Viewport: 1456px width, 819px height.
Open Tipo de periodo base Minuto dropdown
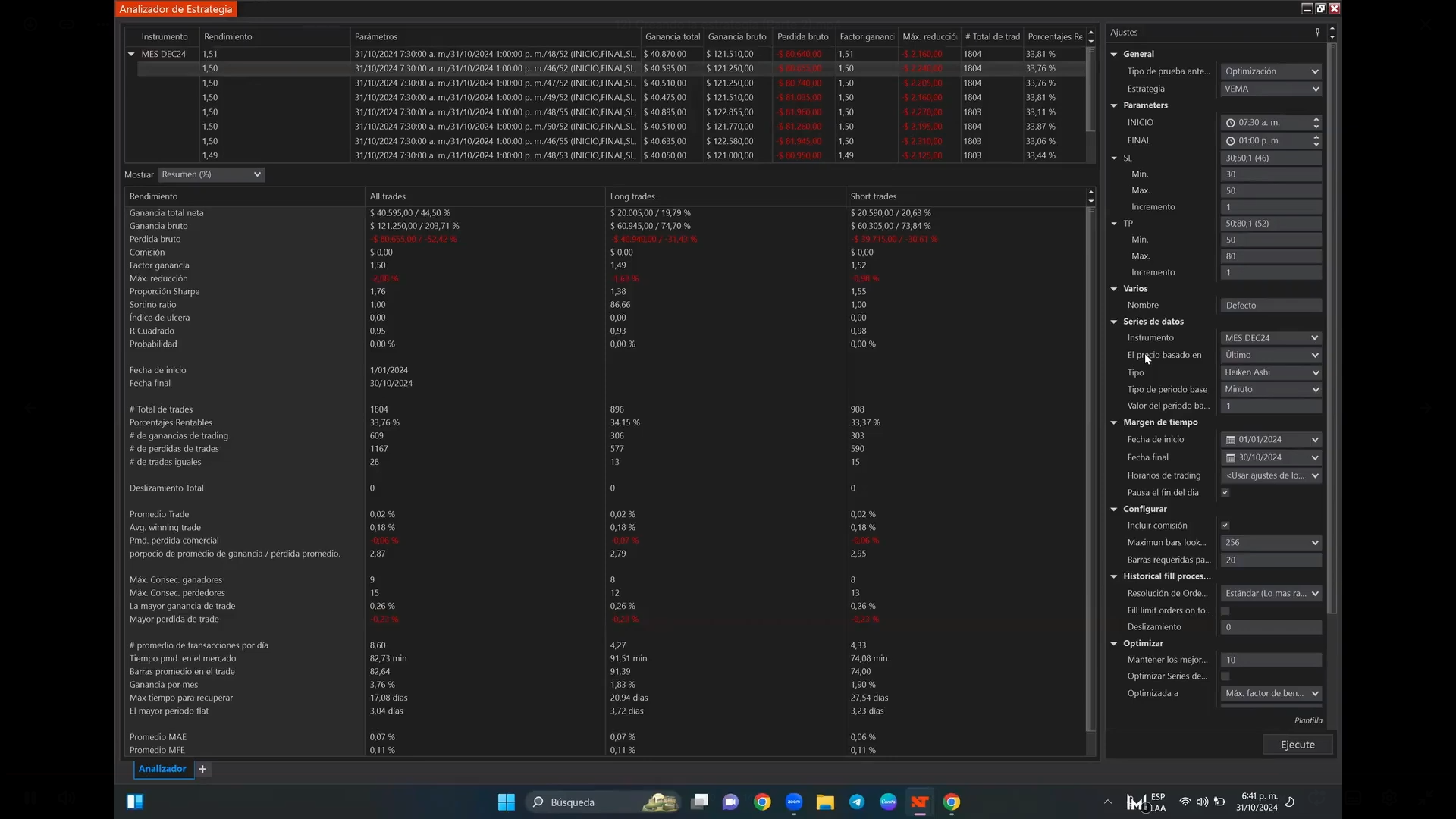pyautogui.click(x=1271, y=389)
